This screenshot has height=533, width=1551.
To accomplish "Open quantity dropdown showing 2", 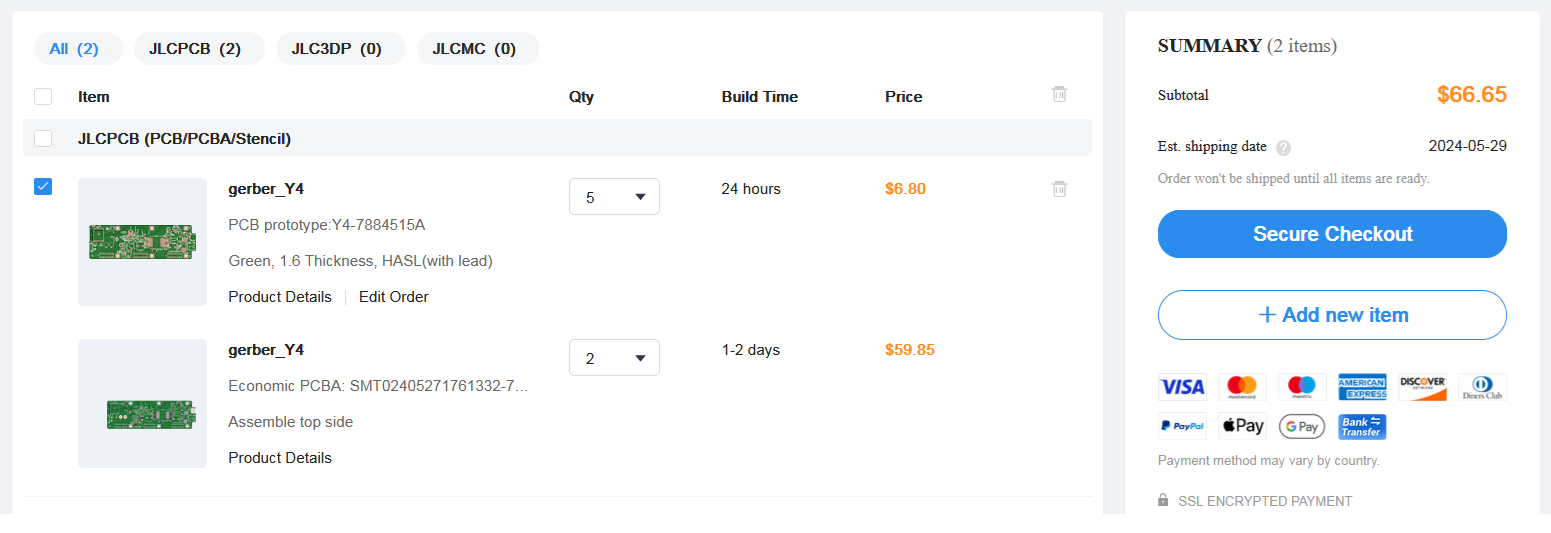I will [614, 358].
